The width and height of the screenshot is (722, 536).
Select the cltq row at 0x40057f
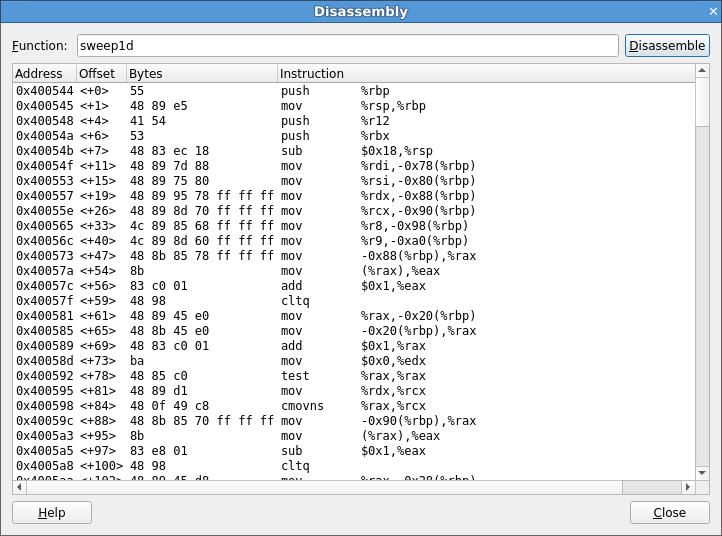point(300,301)
